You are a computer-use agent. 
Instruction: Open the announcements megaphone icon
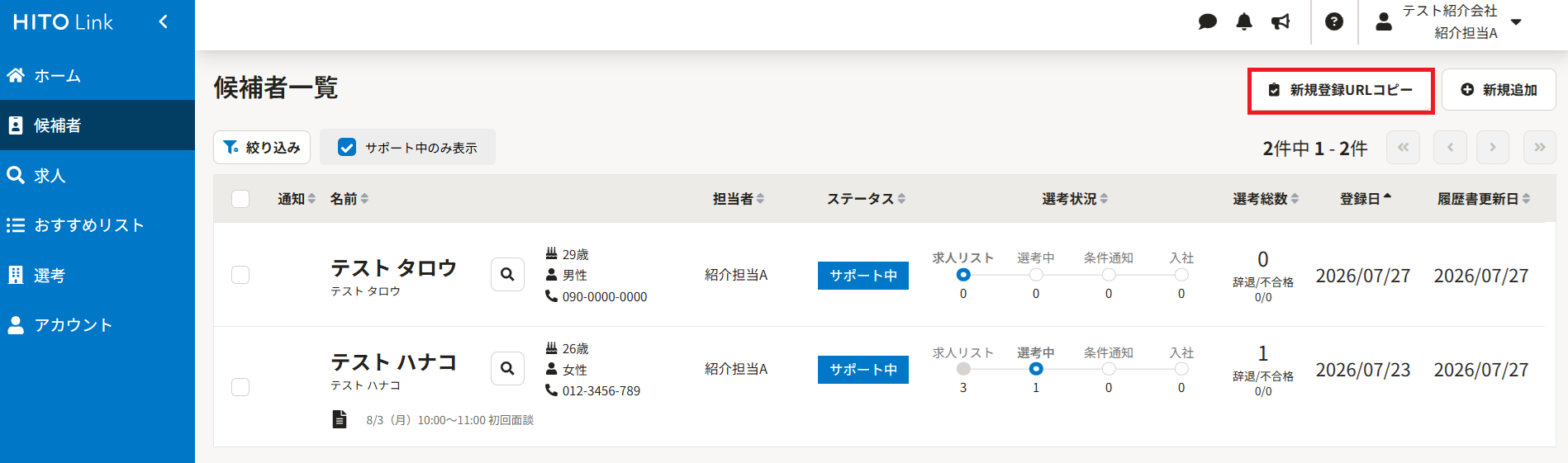[x=1281, y=21]
